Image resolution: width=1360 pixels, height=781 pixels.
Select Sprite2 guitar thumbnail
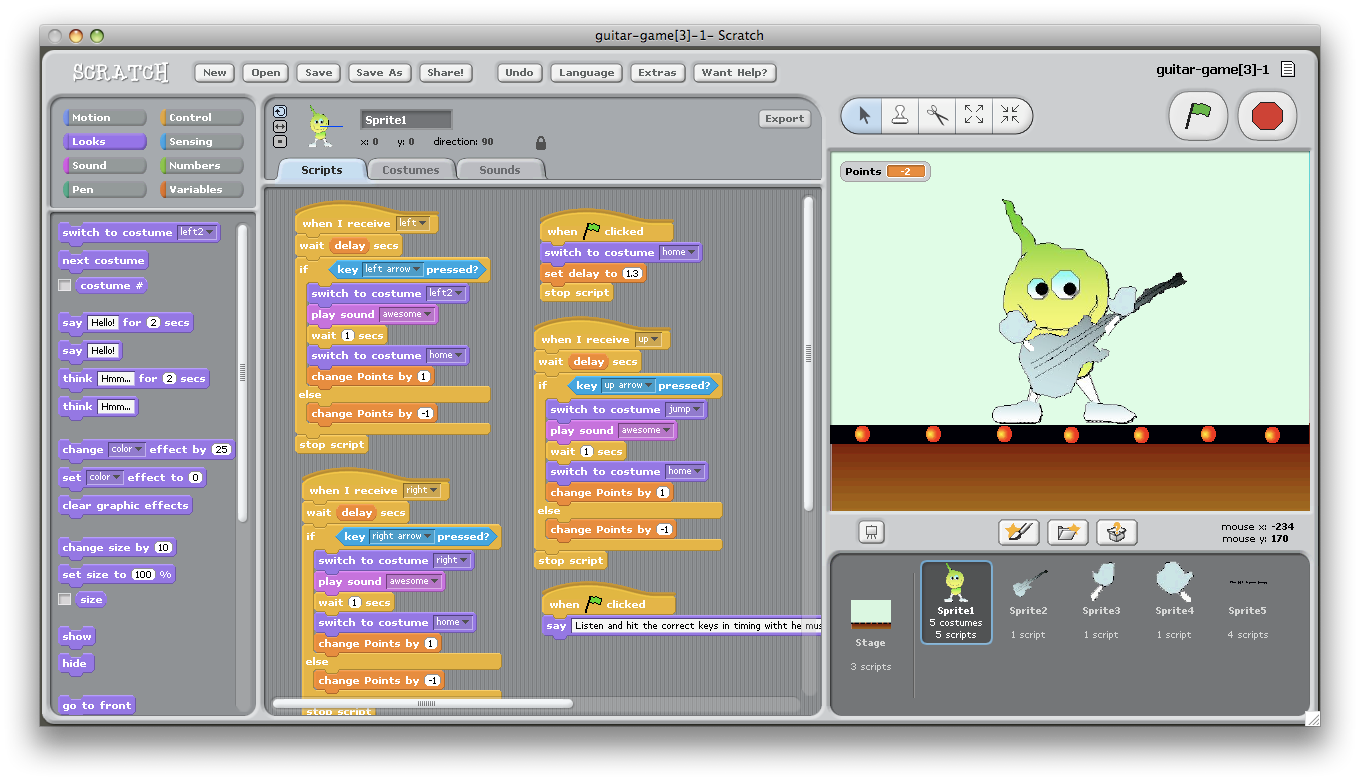coord(1028,602)
